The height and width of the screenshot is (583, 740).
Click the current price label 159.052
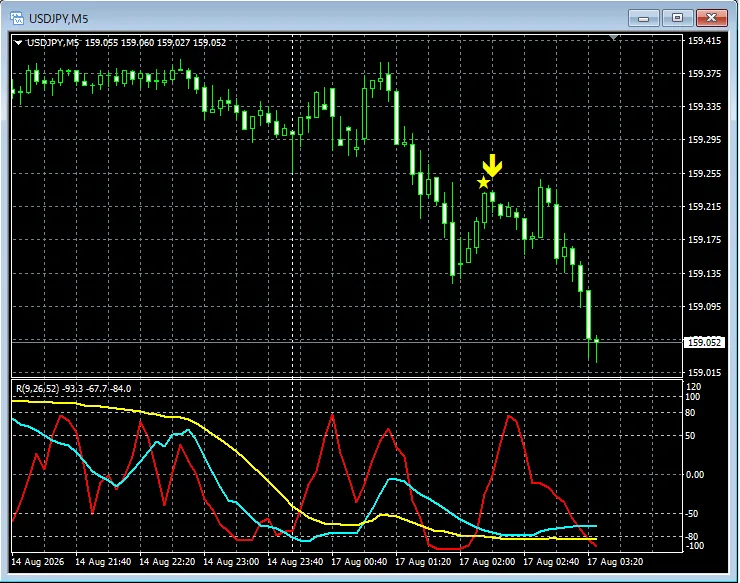pyautogui.click(x=704, y=342)
